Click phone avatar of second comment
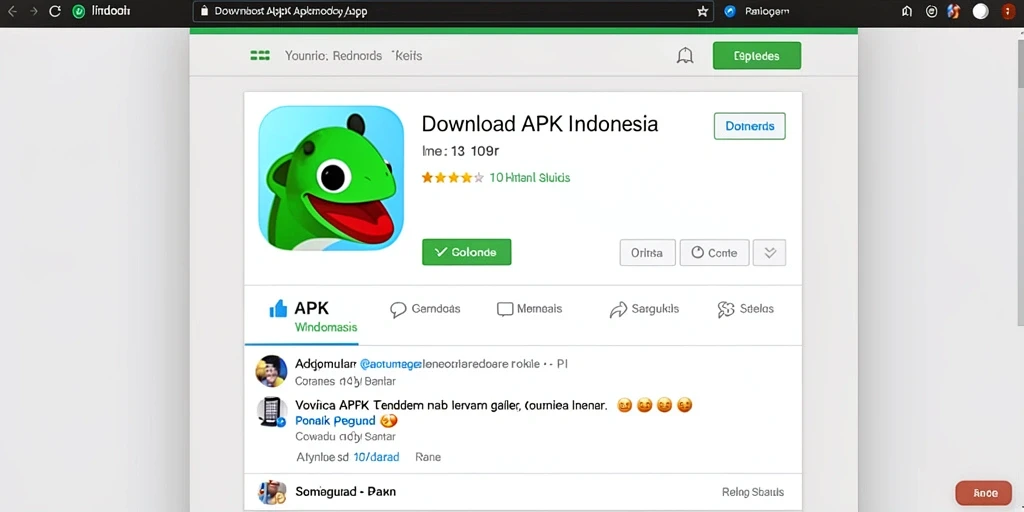Screen dimensions: 1024x512 271,412
